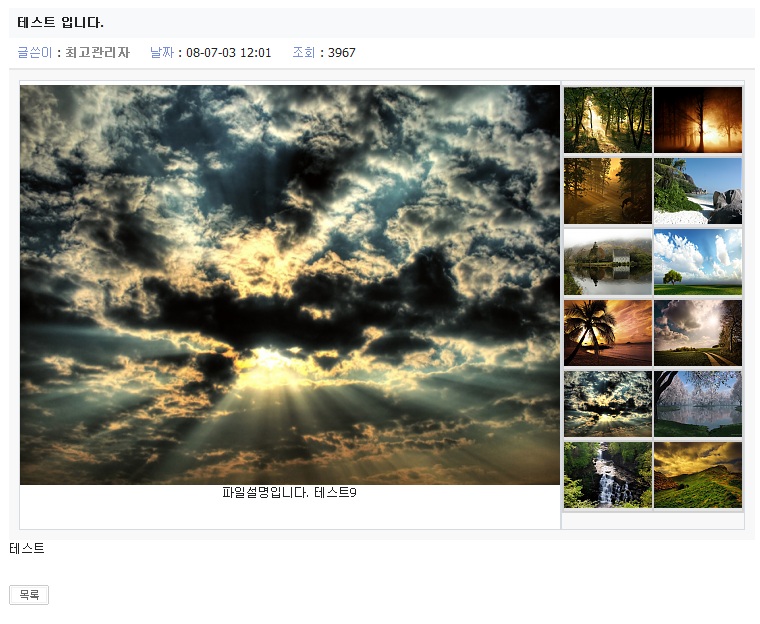Click the body text 테스트
Image resolution: width=760 pixels, height=624 pixels.
point(27,548)
